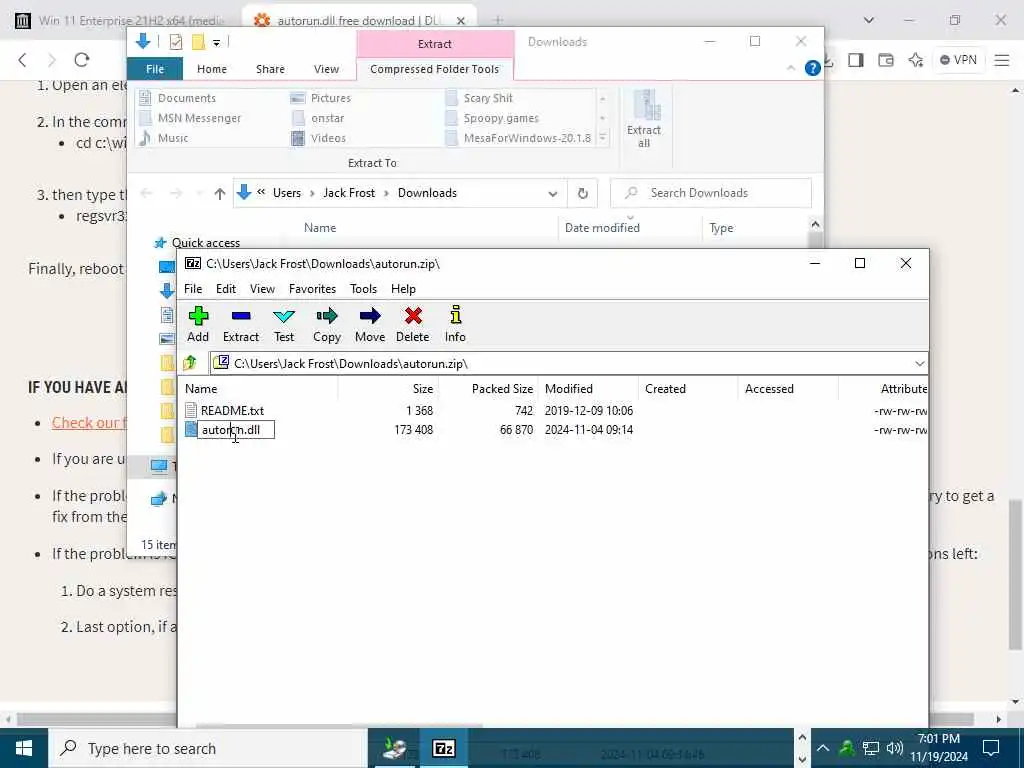1024x768 pixels.
Task: Open Explorer File tab
Action: [x=155, y=69]
